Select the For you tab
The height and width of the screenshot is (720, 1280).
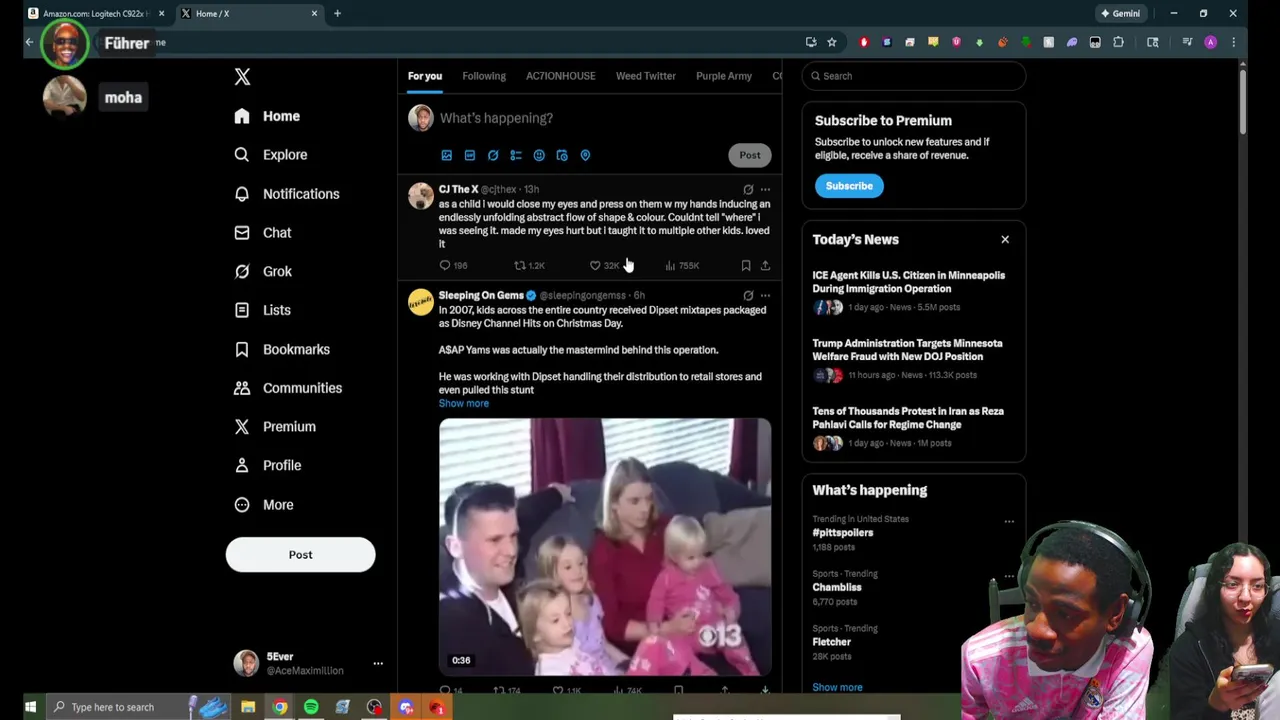pyautogui.click(x=424, y=76)
